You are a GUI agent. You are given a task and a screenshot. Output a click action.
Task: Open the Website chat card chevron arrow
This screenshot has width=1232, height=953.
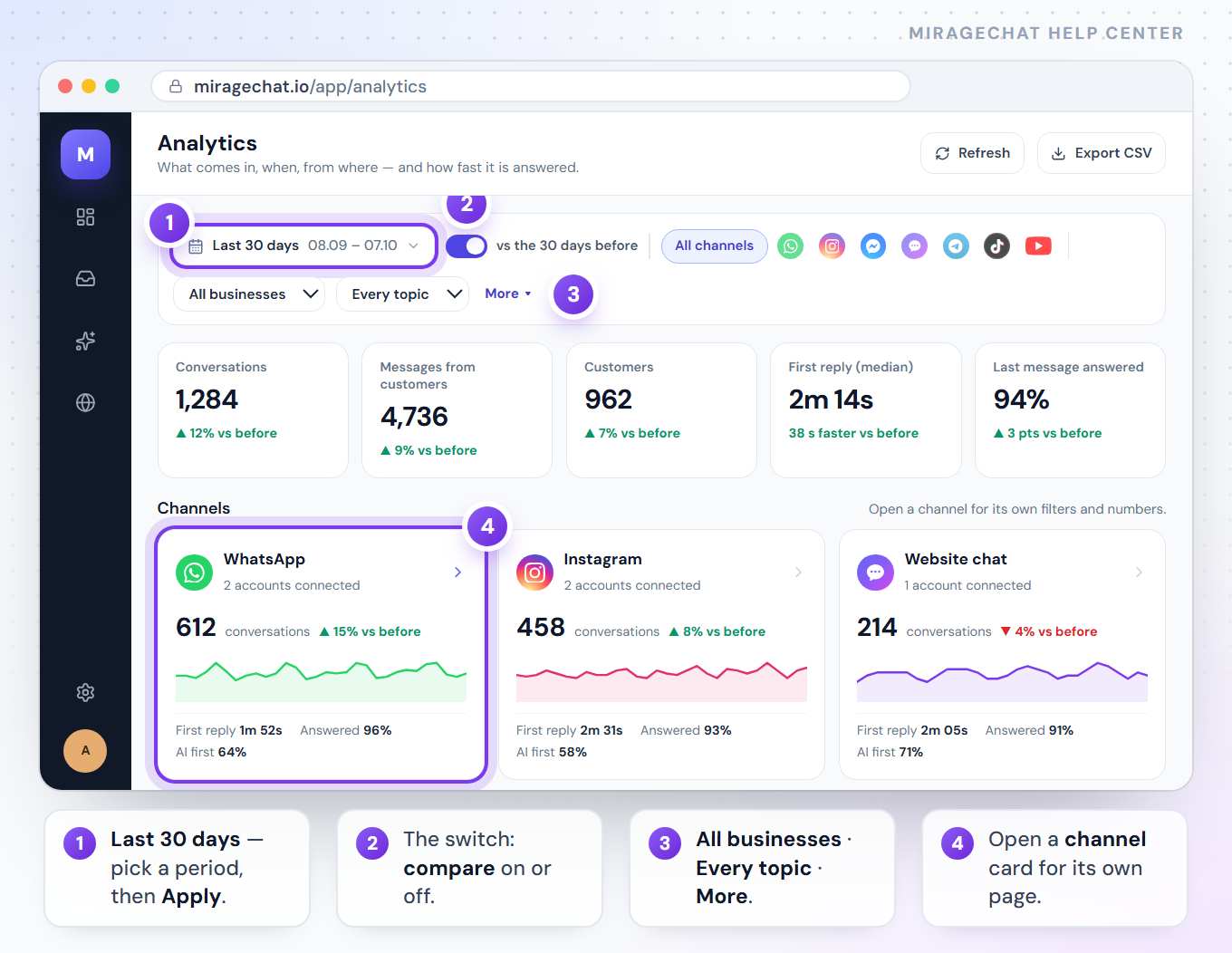click(1139, 572)
